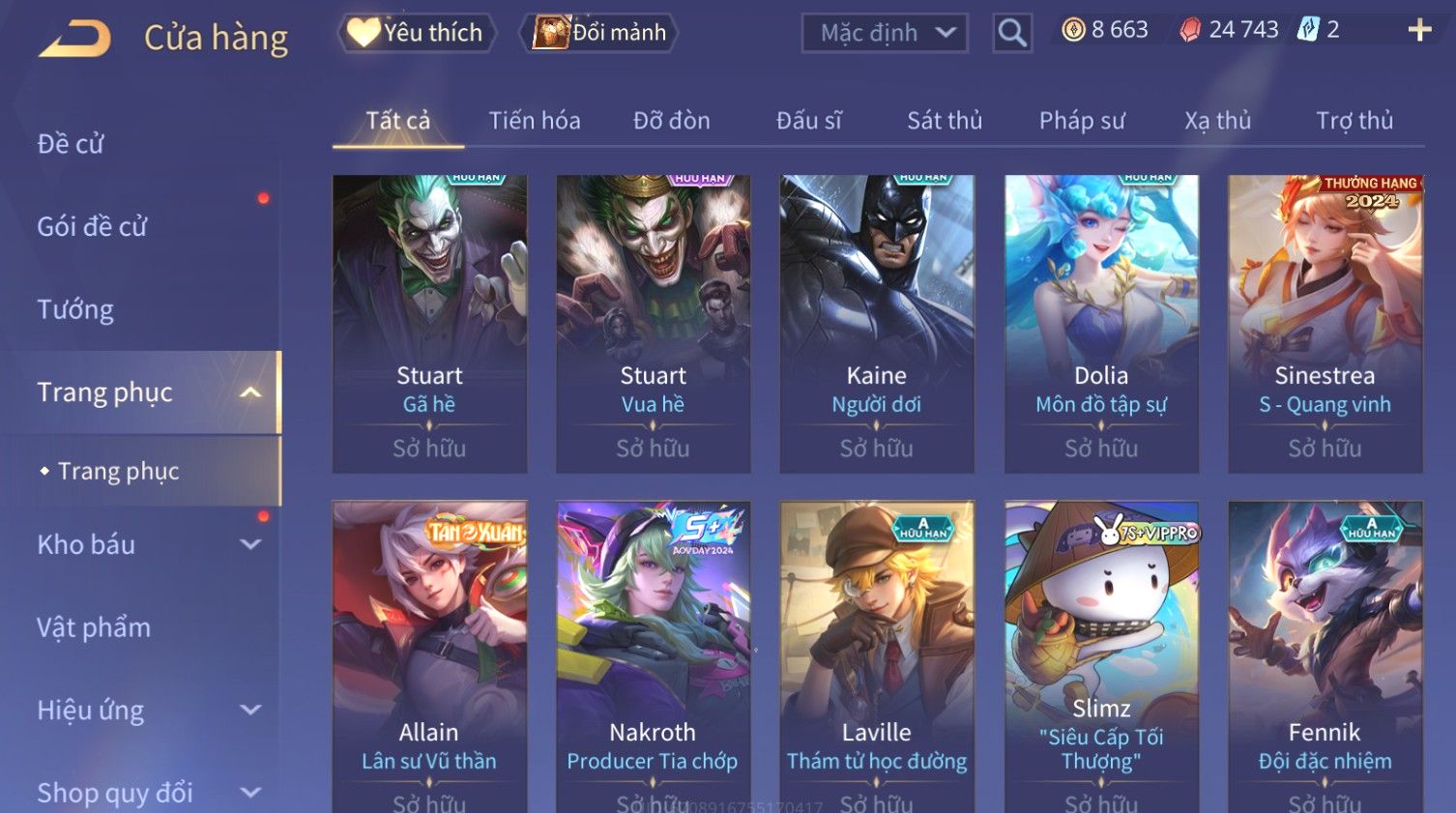Open the Mặc định sort dropdown

point(885,34)
